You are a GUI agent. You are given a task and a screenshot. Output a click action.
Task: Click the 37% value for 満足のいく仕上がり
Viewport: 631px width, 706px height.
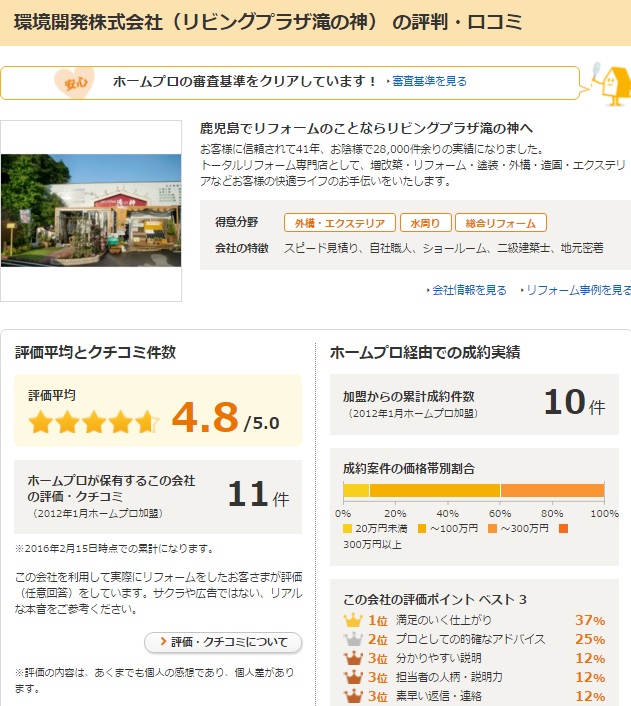coord(590,620)
